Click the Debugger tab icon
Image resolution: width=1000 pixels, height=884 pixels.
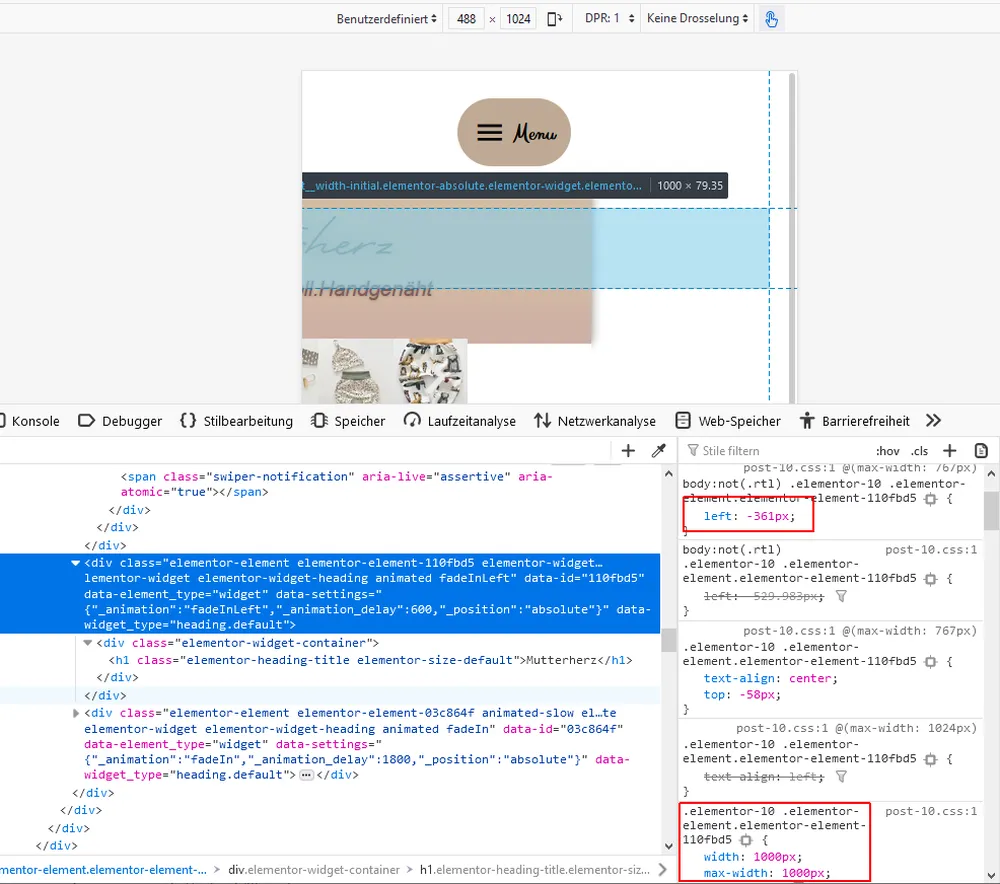(x=86, y=420)
